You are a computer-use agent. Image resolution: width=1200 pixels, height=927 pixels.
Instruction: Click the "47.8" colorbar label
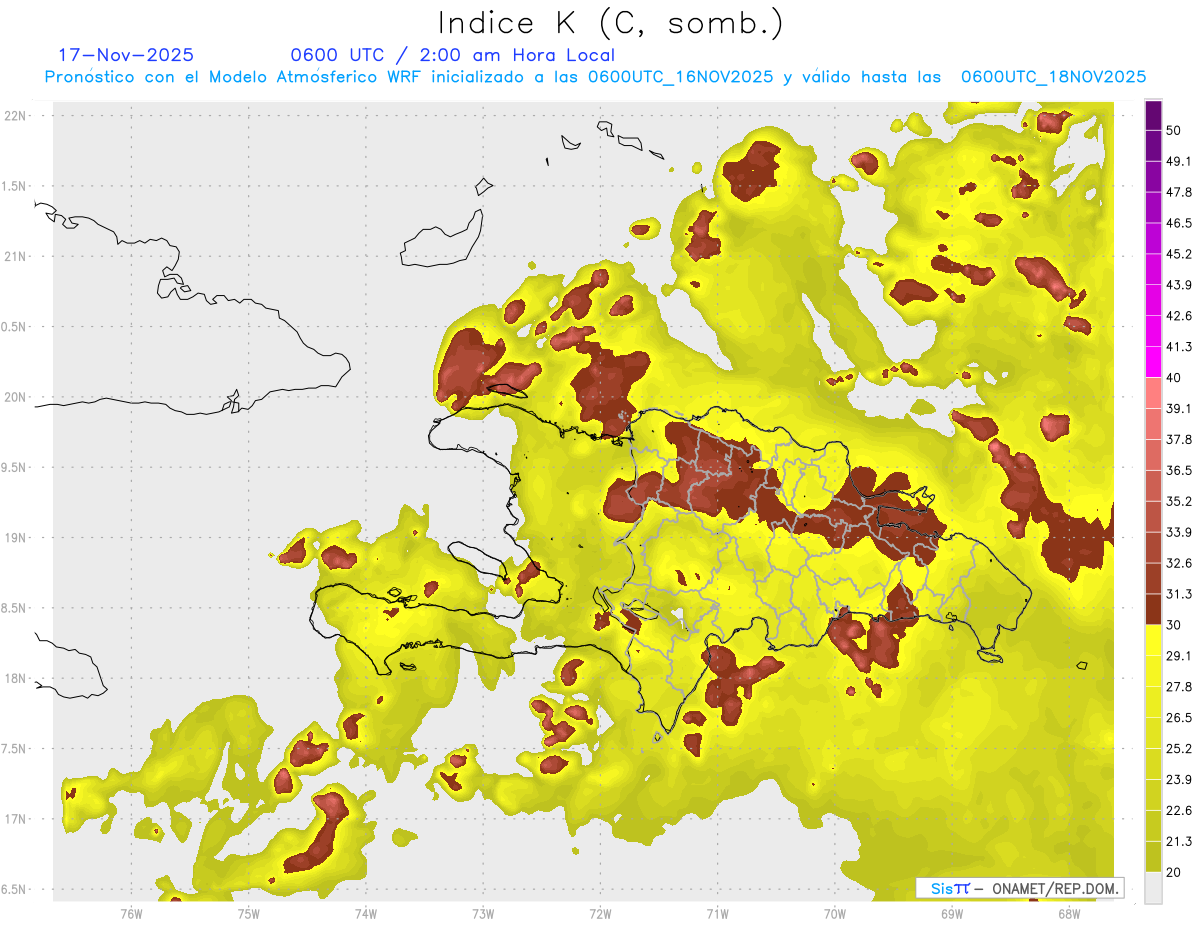(1179, 192)
